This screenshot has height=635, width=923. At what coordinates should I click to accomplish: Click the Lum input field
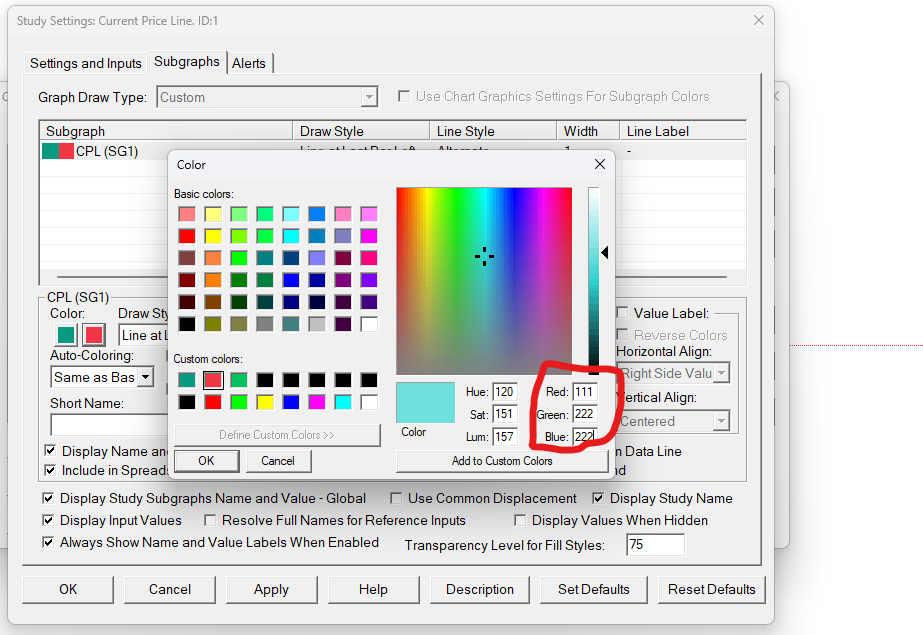(x=504, y=437)
